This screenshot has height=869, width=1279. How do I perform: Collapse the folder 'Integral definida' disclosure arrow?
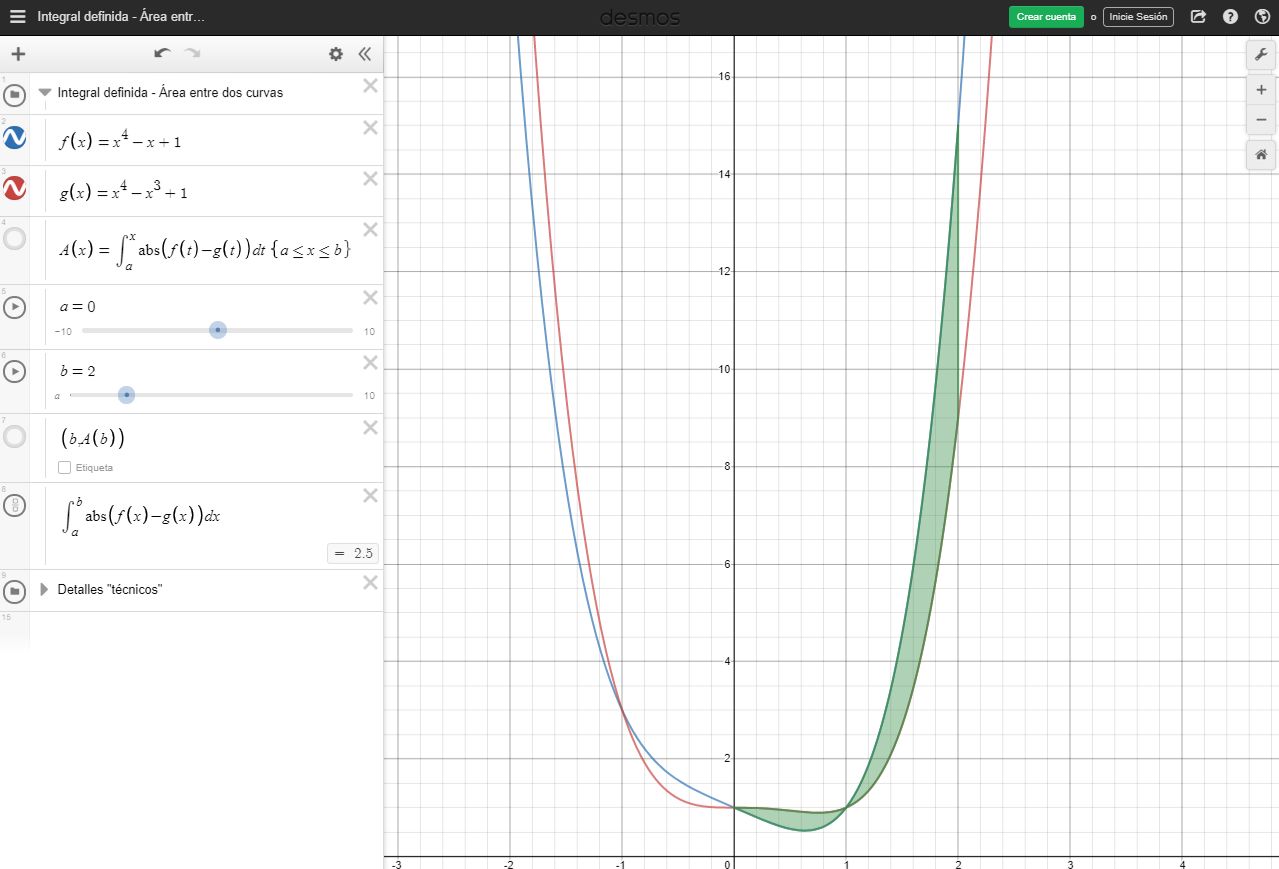coord(44,92)
